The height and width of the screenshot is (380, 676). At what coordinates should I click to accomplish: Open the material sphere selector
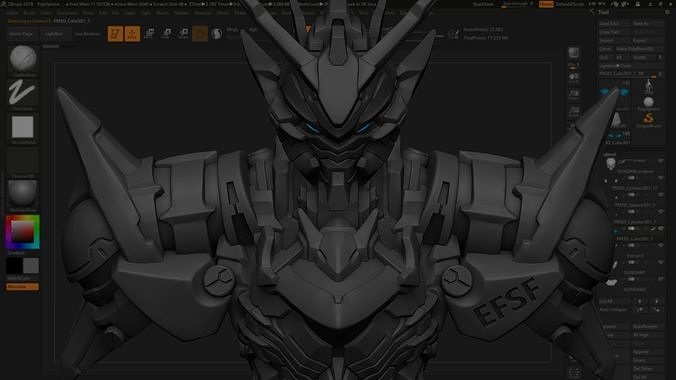[22, 194]
